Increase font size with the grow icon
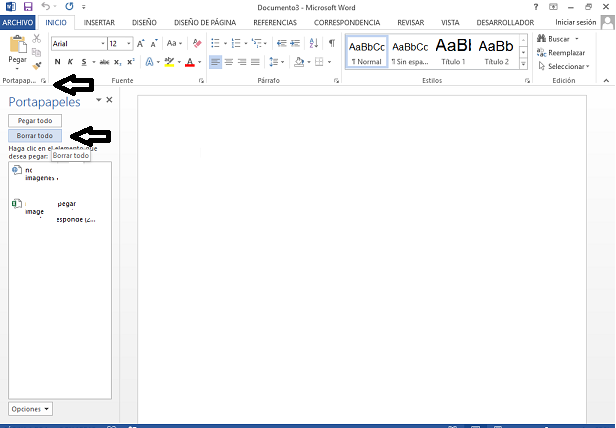616x428 pixels. tap(140, 44)
